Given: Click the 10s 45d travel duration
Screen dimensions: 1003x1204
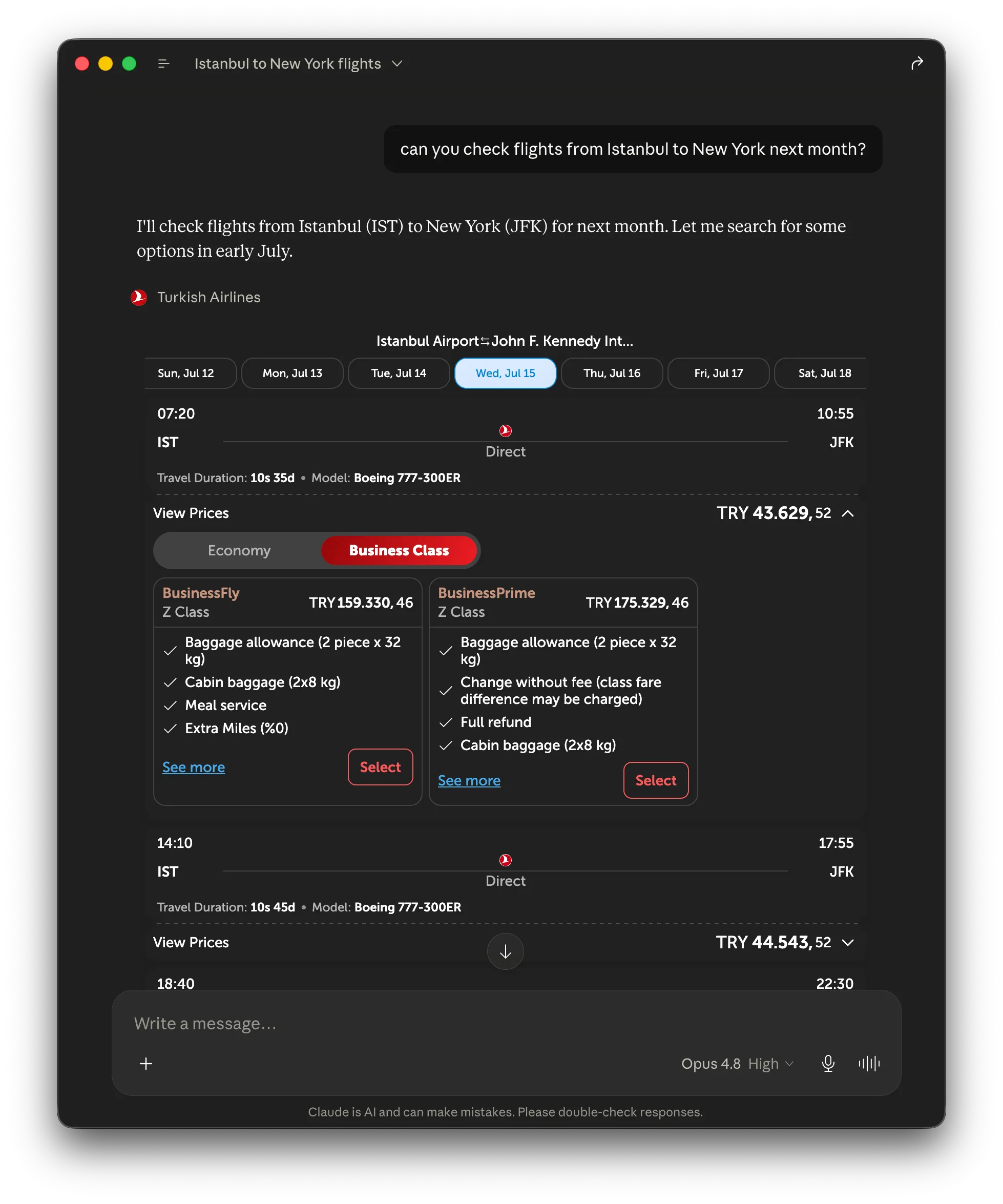Looking at the screenshot, I should 273,907.
